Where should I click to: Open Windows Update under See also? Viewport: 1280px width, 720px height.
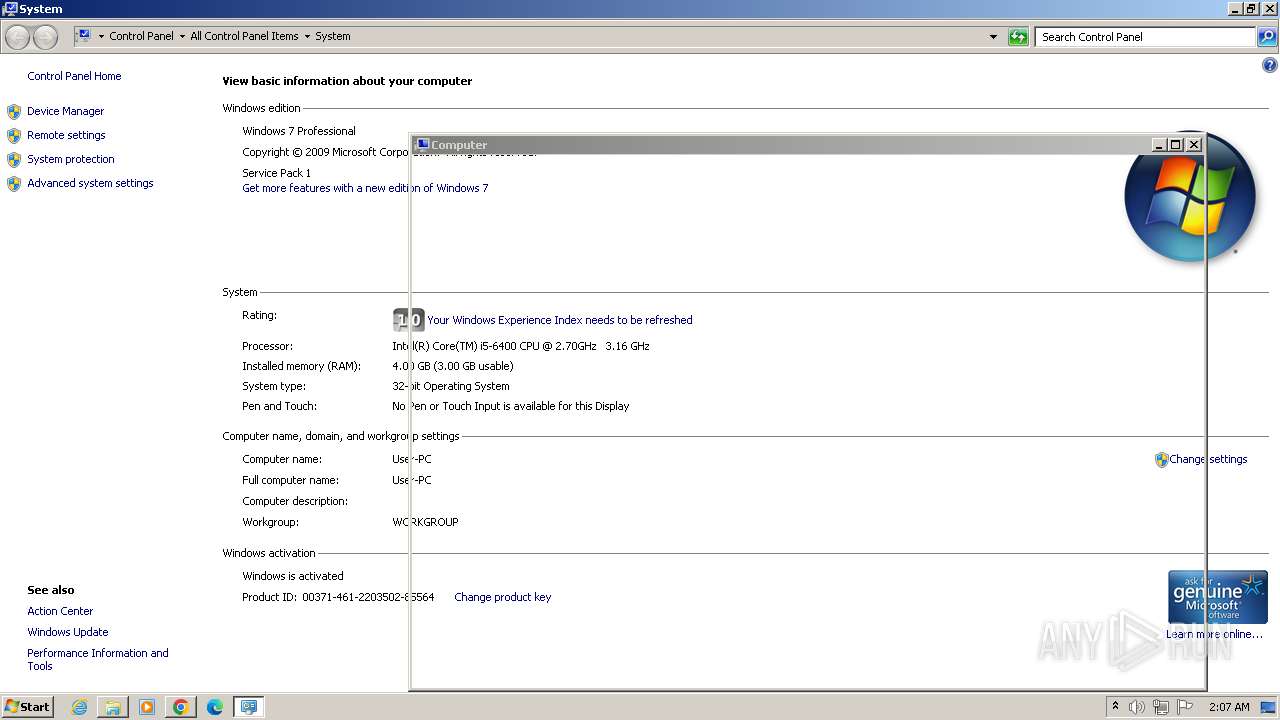pyautogui.click(x=68, y=632)
